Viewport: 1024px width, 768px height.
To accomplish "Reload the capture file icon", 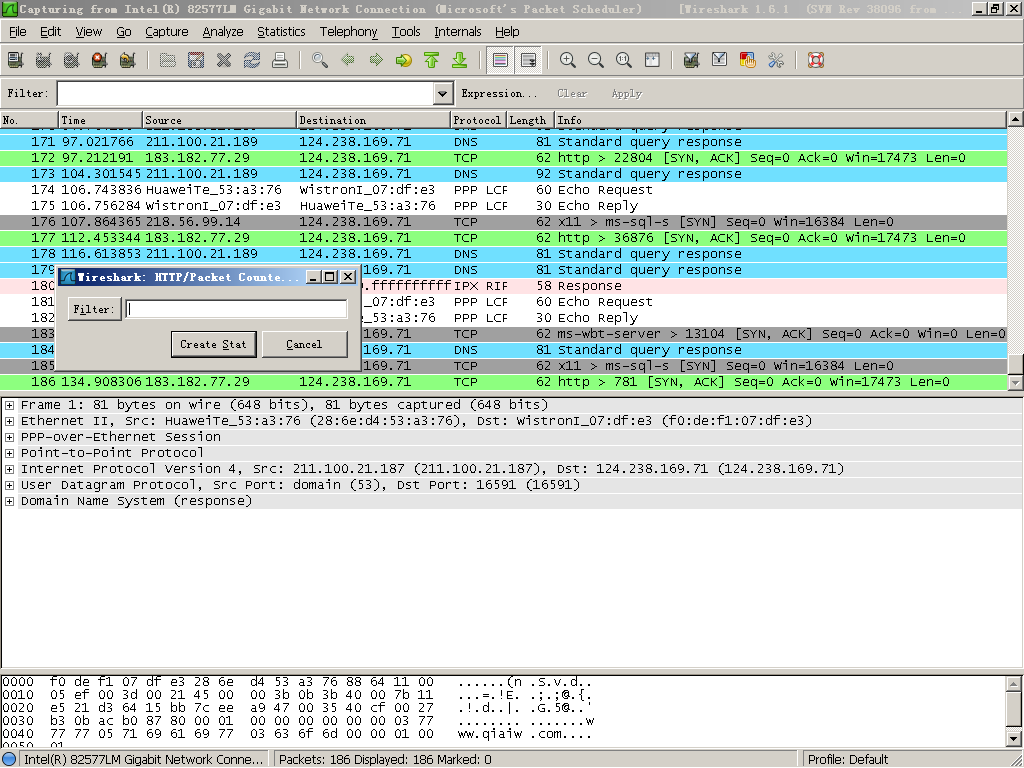I will tap(252, 60).
